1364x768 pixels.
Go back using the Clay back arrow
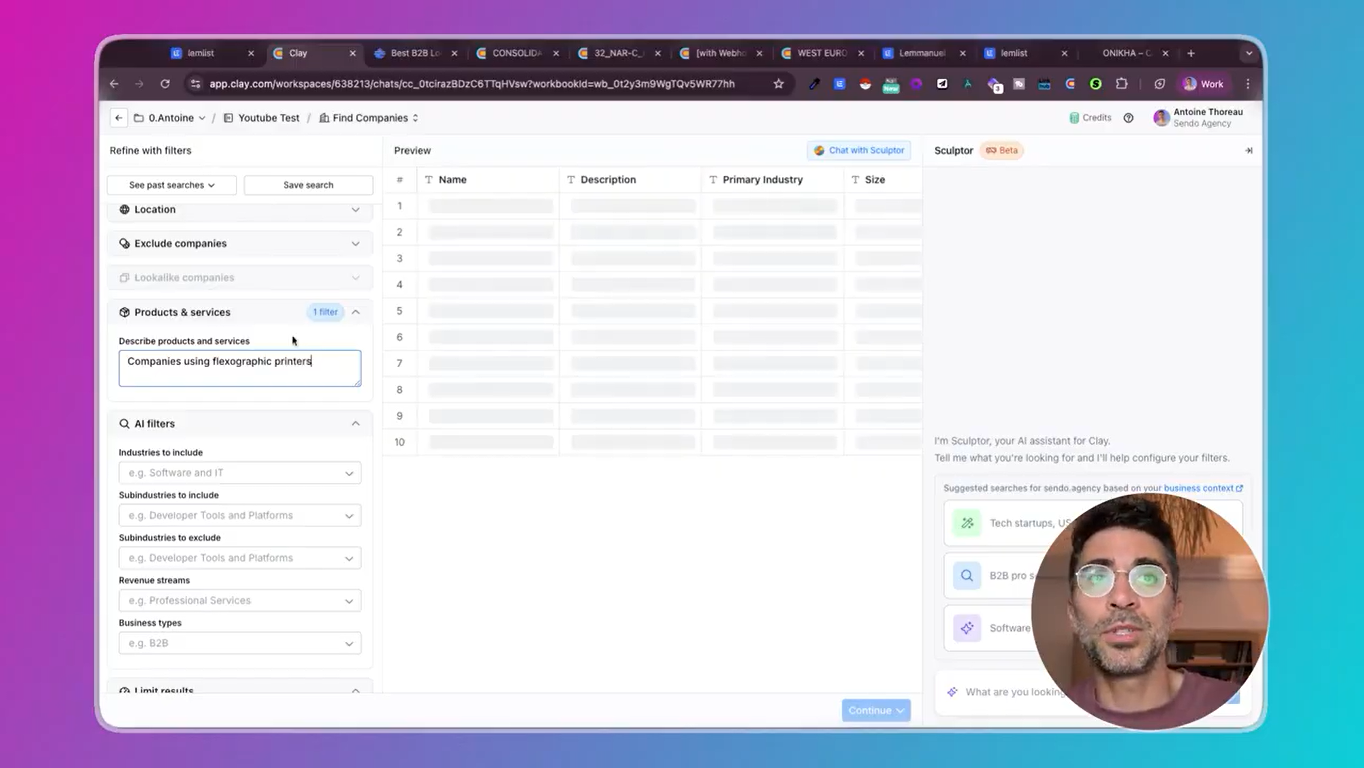point(118,118)
